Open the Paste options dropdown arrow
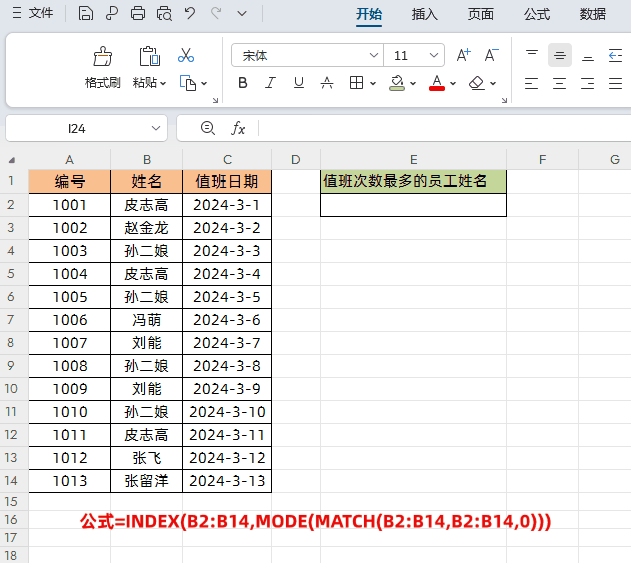This screenshot has height=563, width=631. pos(163,83)
